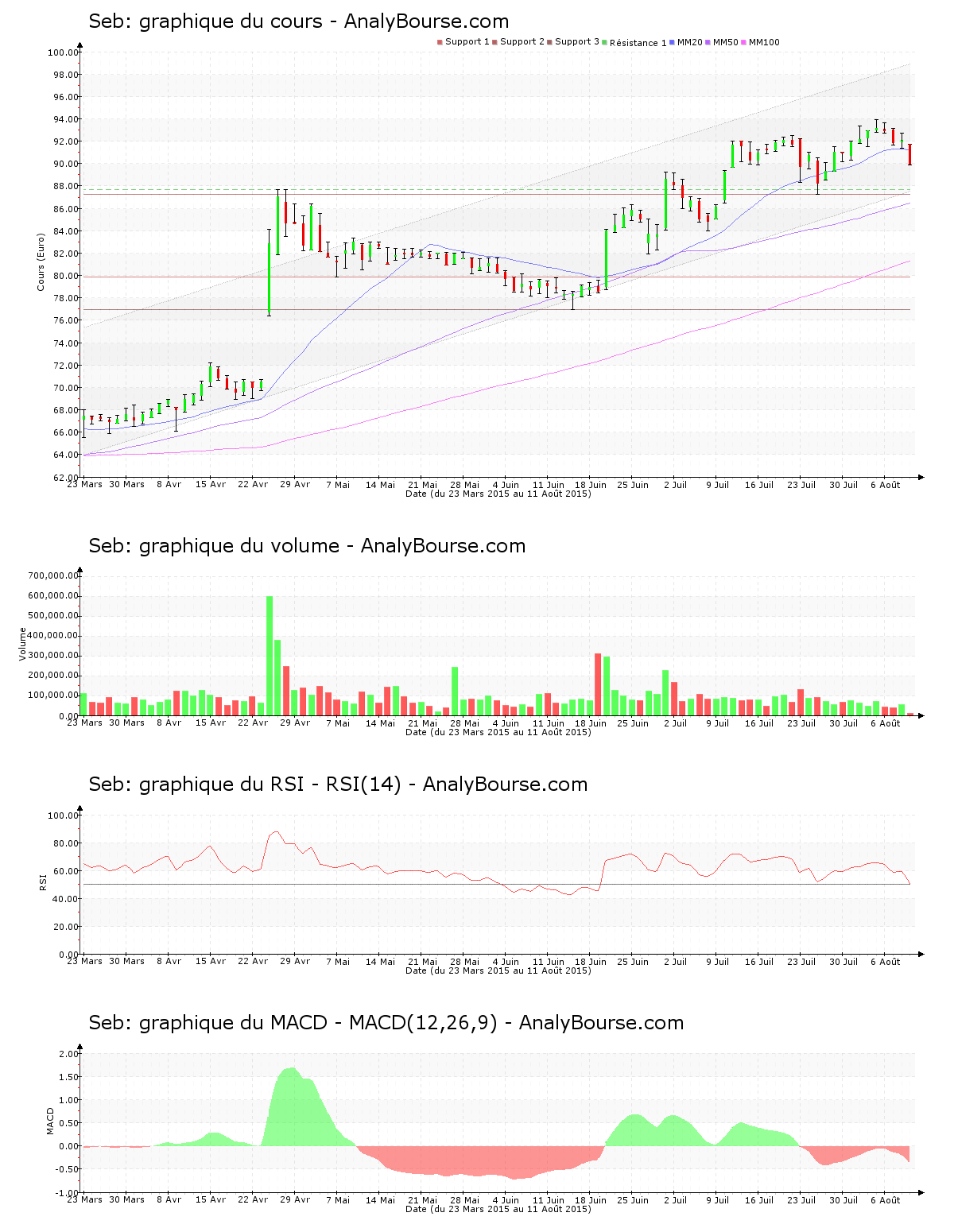Viewport: 954px width, 1232px height.
Task: Click the 76.00 value on the price axis
Action: (x=64, y=321)
